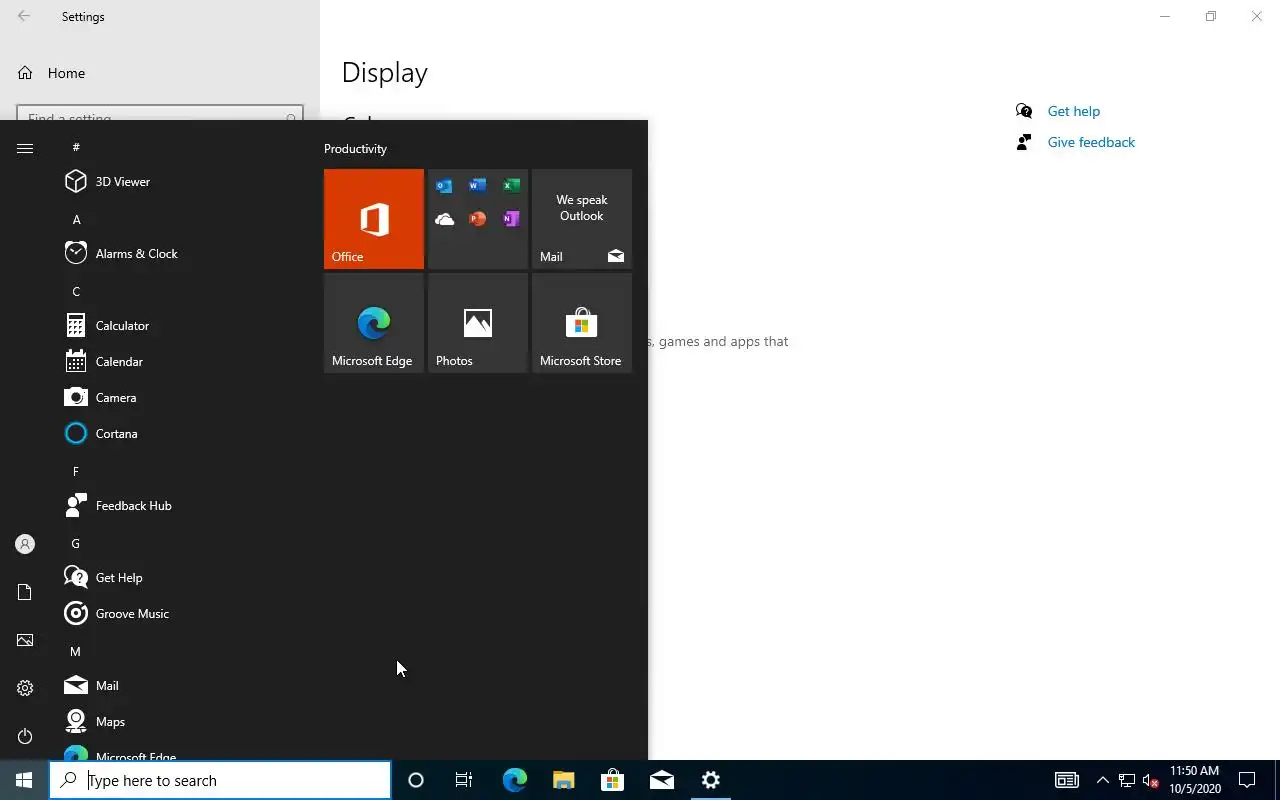Viewport: 1280px width, 800px height.
Task: Open the Photos tile
Action: (x=478, y=323)
